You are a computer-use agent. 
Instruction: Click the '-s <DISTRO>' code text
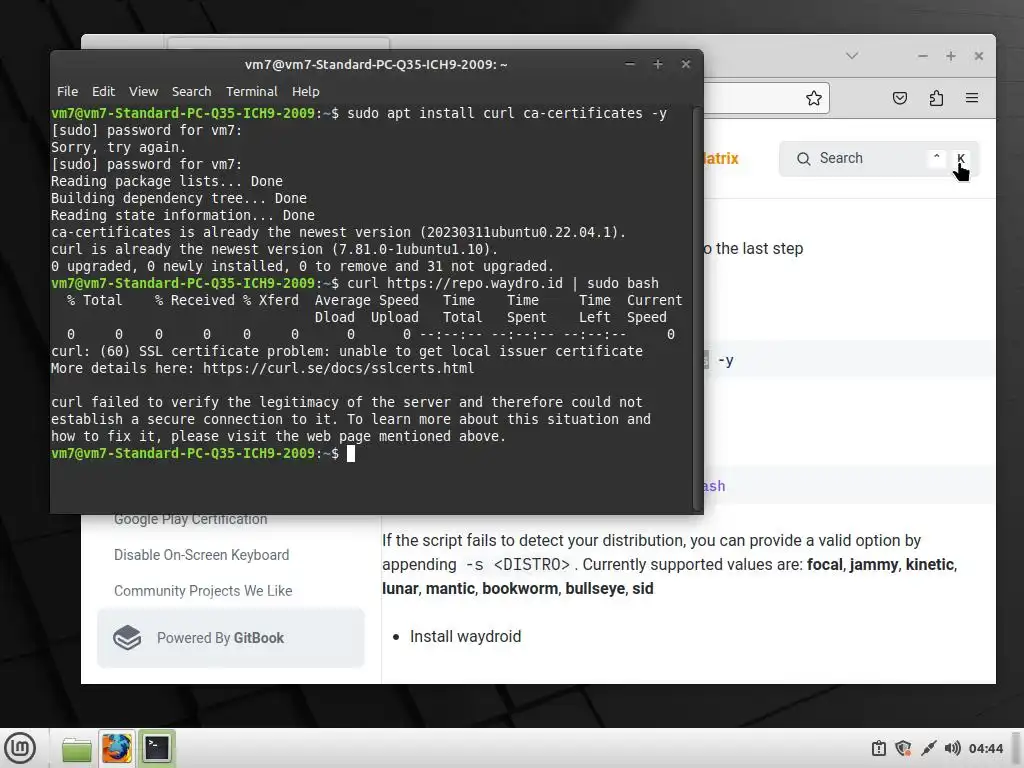point(517,565)
